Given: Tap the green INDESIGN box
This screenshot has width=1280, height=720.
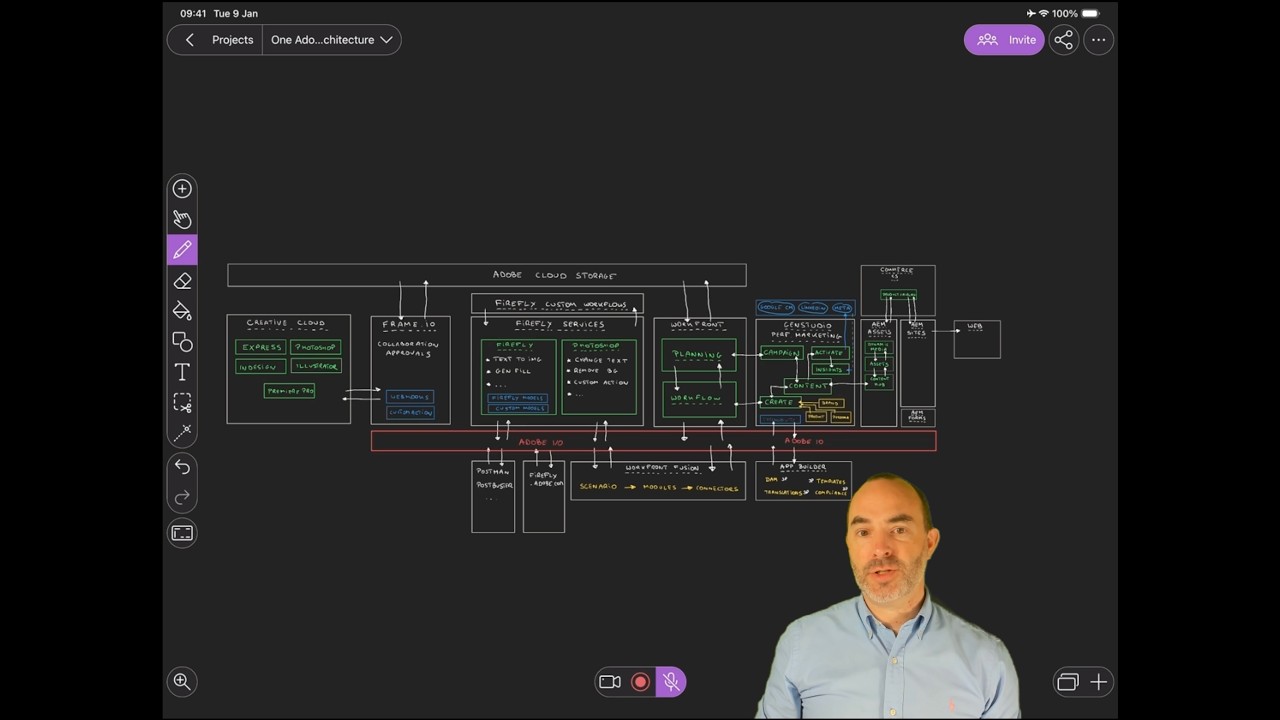Looking at the screenshot, I should 261,367.
